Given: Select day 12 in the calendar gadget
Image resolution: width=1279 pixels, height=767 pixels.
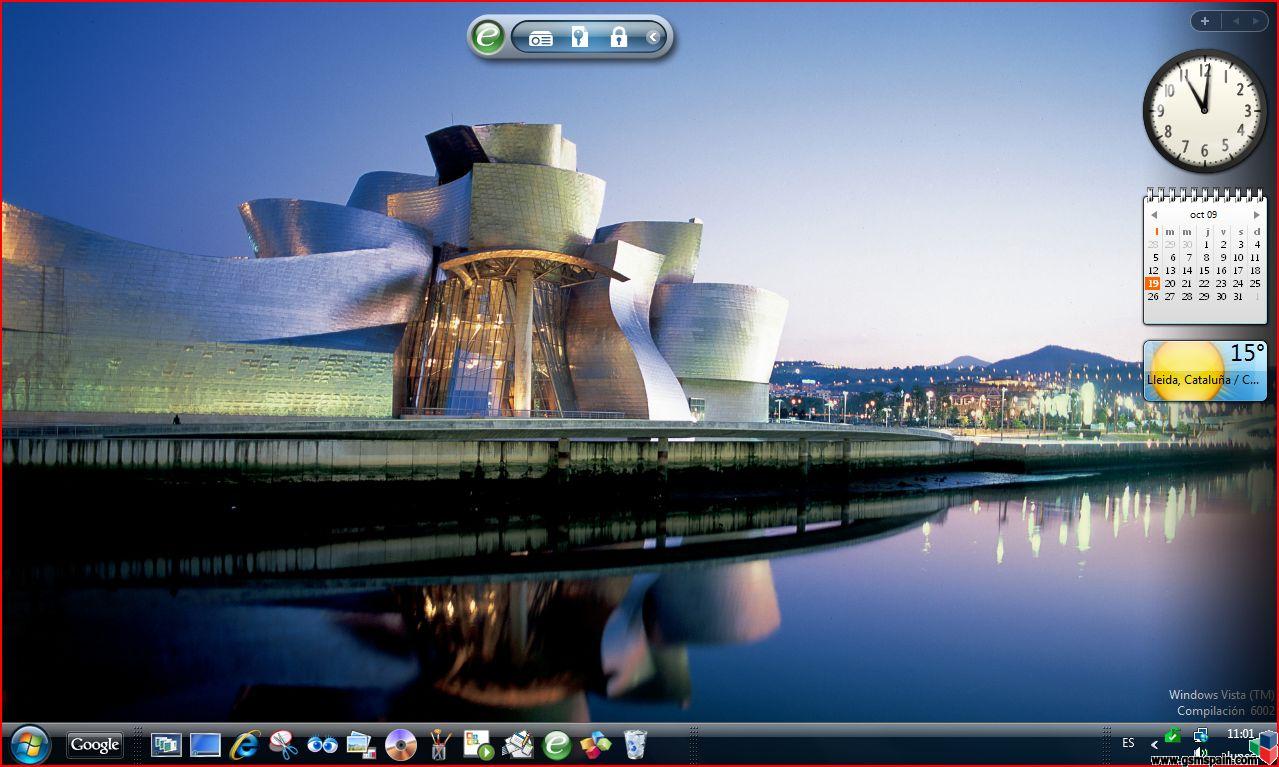Looking at the screenshot, I should tap(1153, 270).
